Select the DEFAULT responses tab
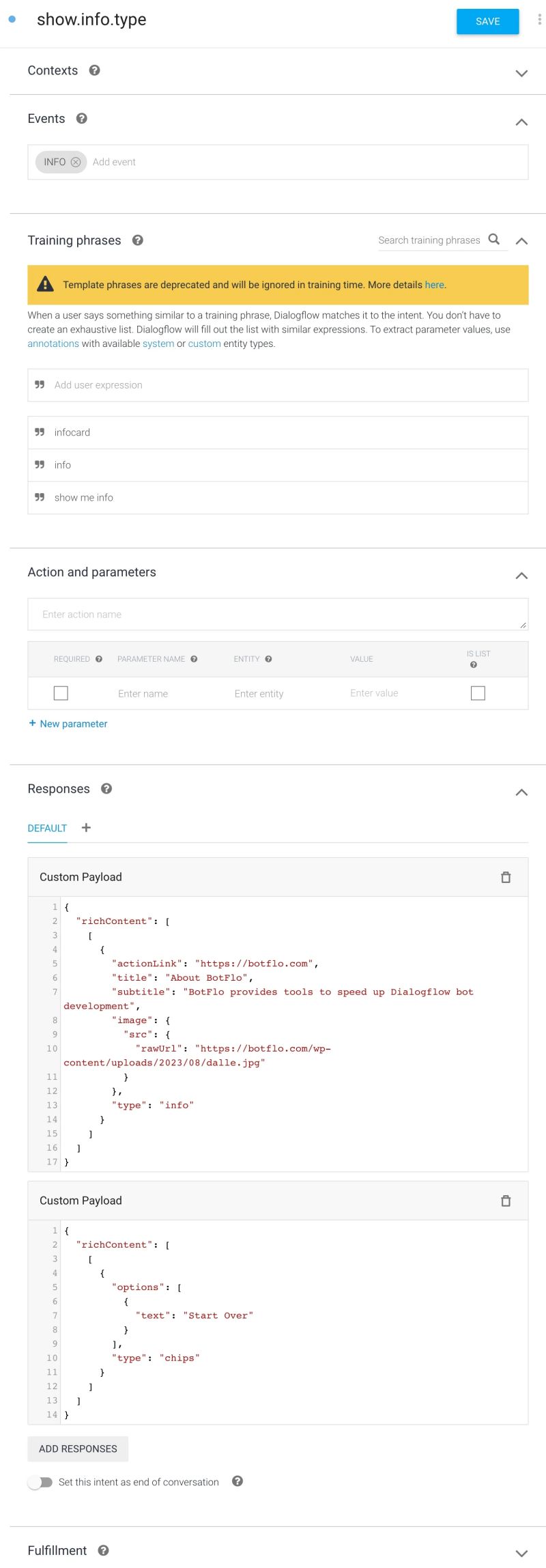The image size is (546, 1568). point(47,828)
